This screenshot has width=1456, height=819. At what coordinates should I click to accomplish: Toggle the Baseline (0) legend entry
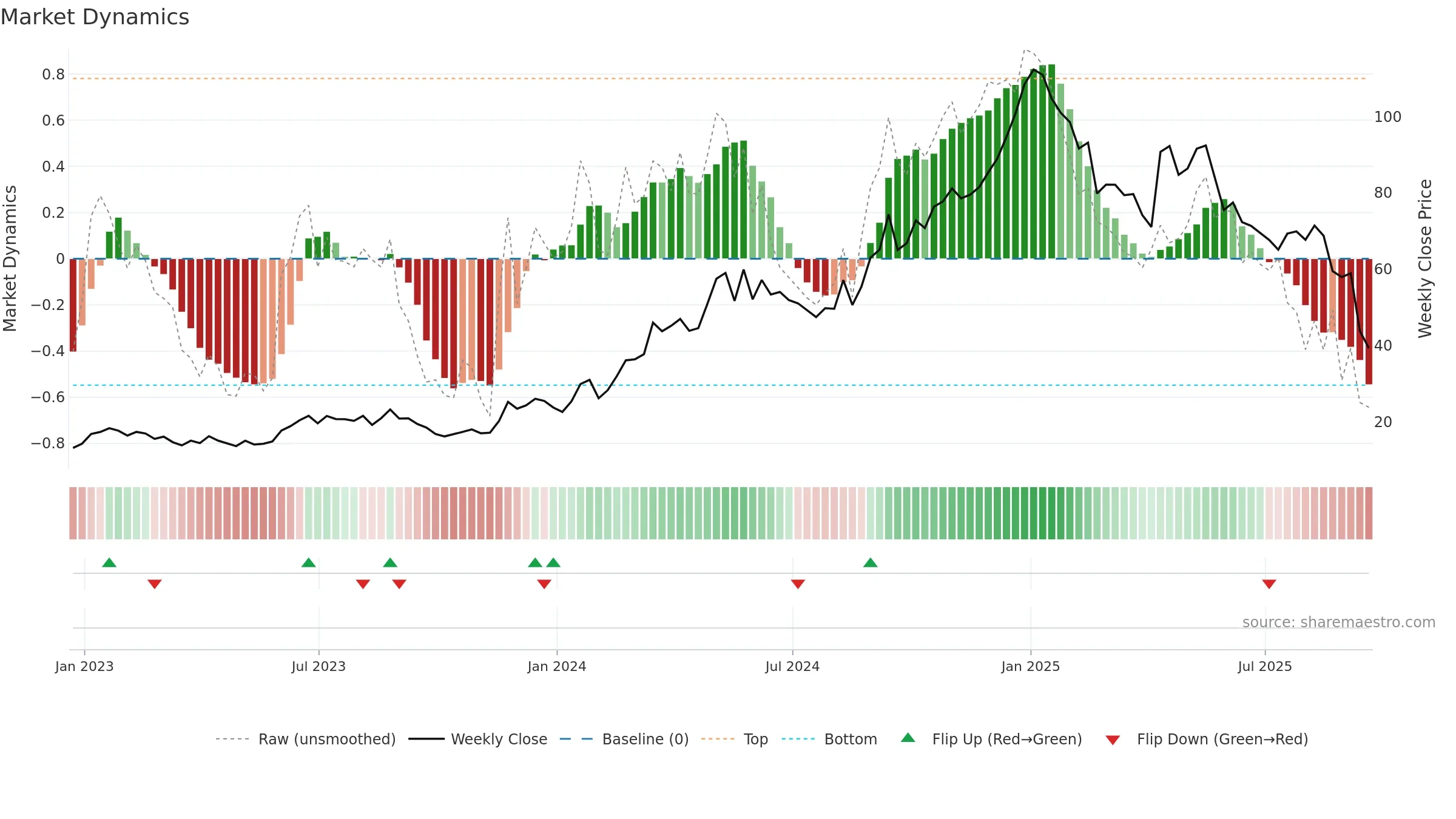click(624, 739)
